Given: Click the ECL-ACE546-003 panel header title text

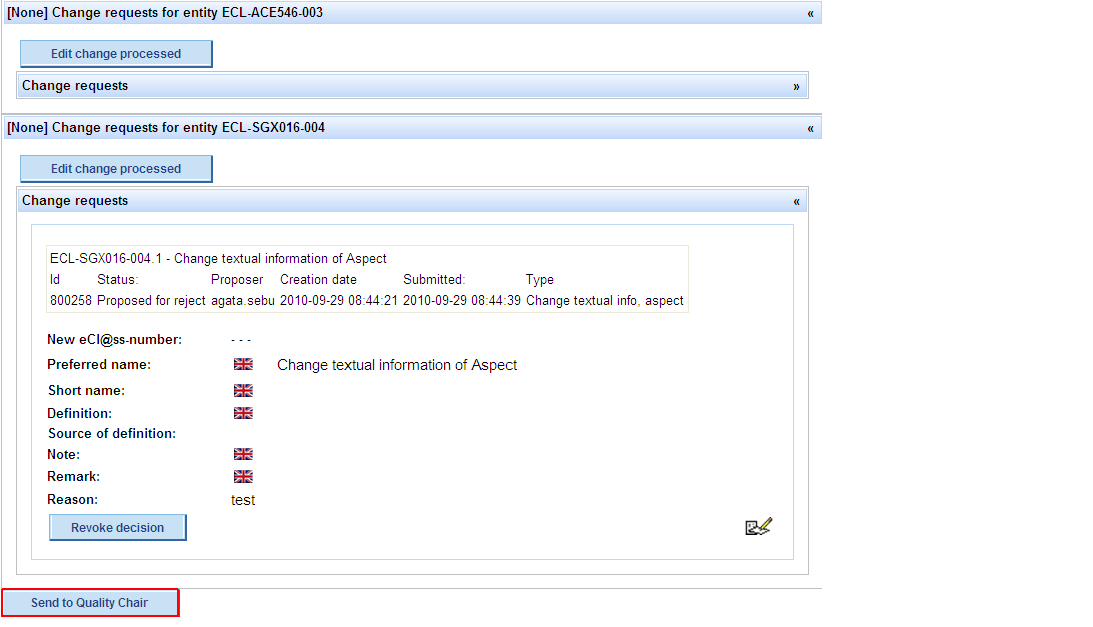Looking at the screenshot, I should 165,13.
